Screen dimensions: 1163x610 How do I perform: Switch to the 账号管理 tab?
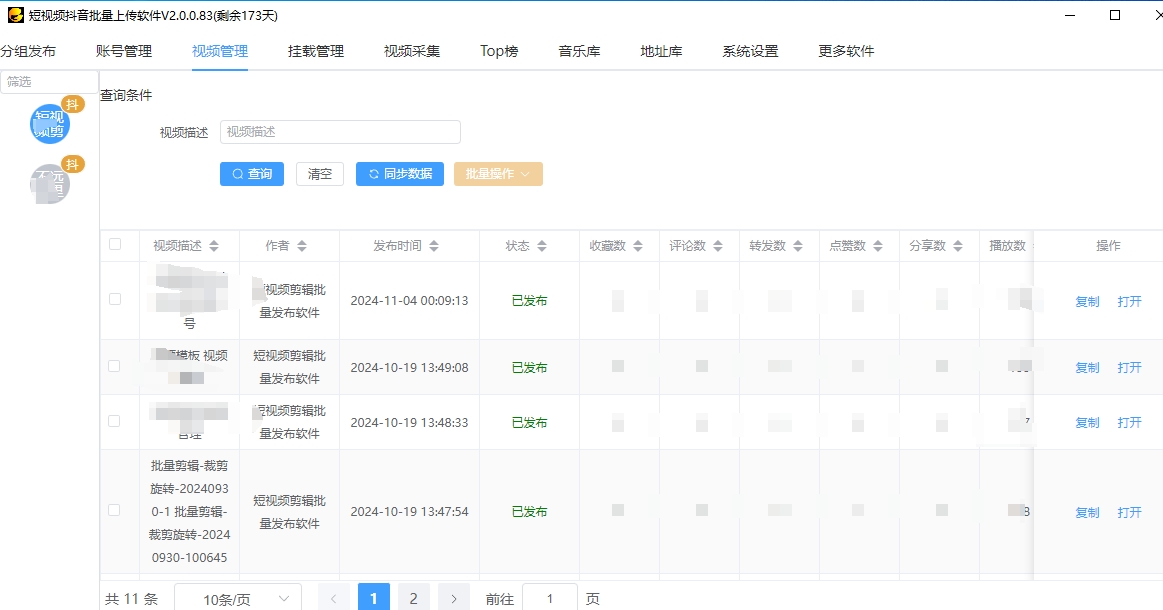[x=124, y=51]
